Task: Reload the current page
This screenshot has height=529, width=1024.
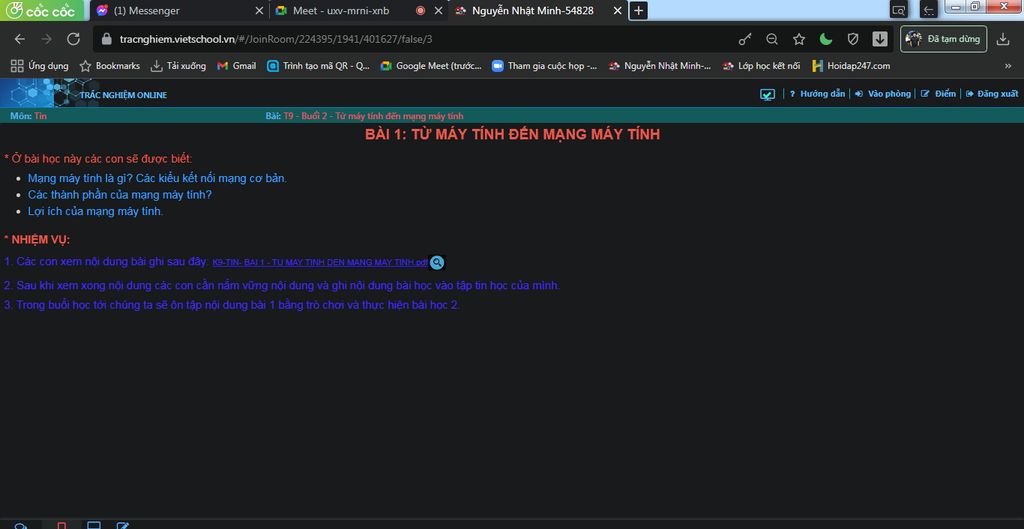Action: 73,39
